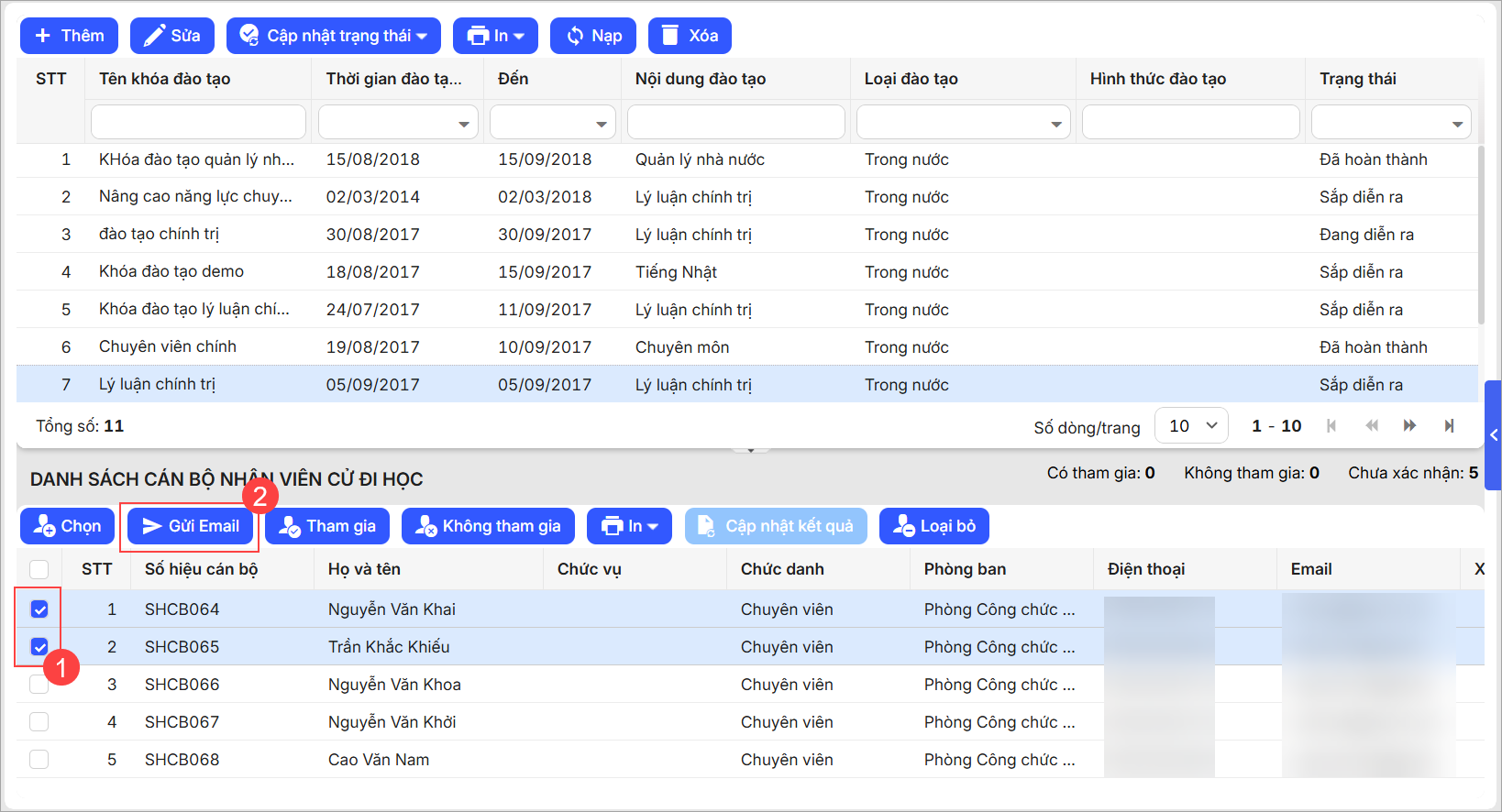Tick the checkbox for Nguyễn Văn Khoa
This screenshot has width=1502, height=812.
point(39,685)
